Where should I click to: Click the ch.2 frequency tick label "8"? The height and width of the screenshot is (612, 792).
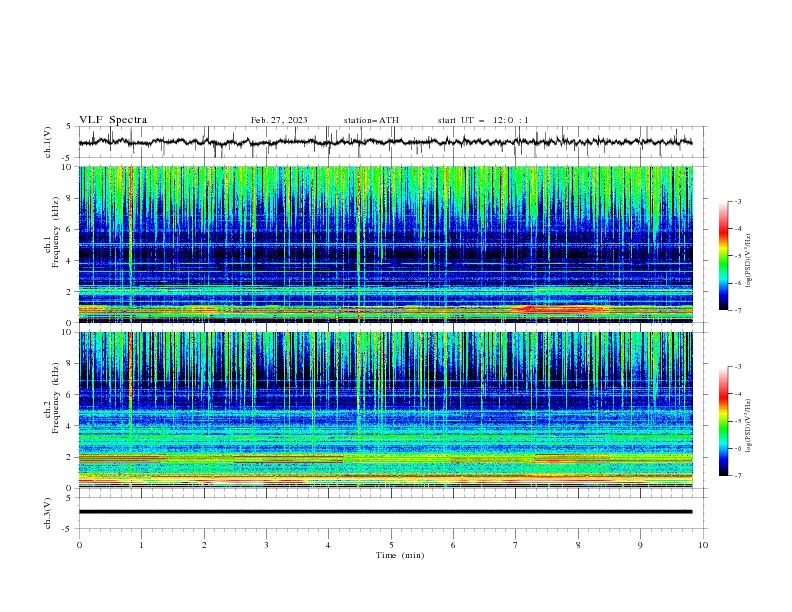tap(70, 364)
